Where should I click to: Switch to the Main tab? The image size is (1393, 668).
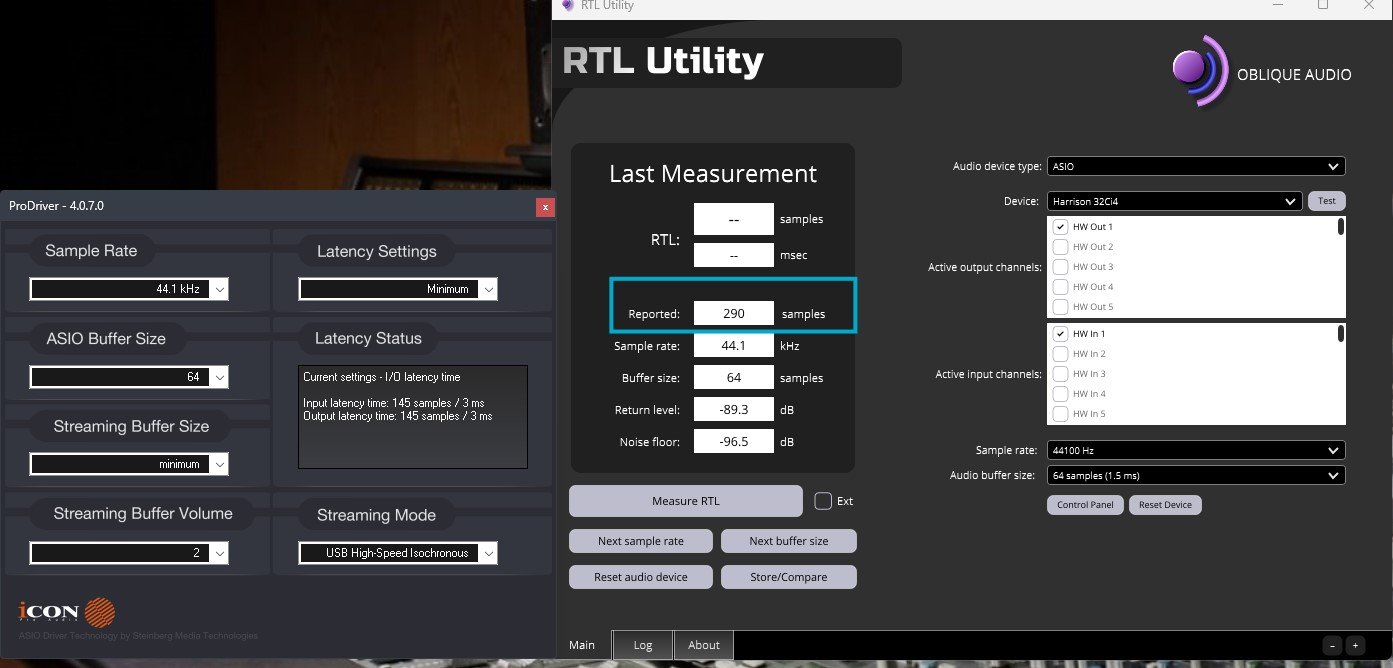[582, 645]
